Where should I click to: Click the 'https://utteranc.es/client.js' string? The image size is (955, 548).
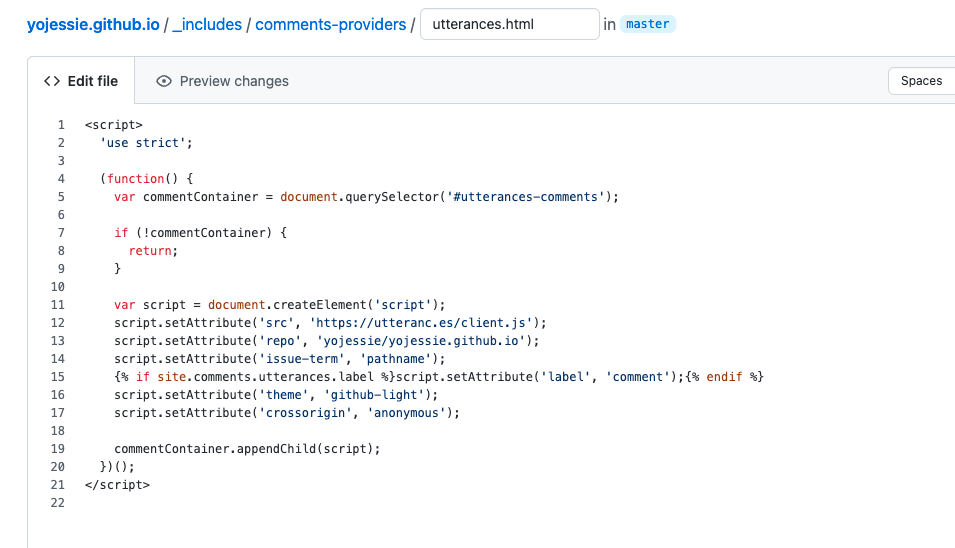(421, 323)
